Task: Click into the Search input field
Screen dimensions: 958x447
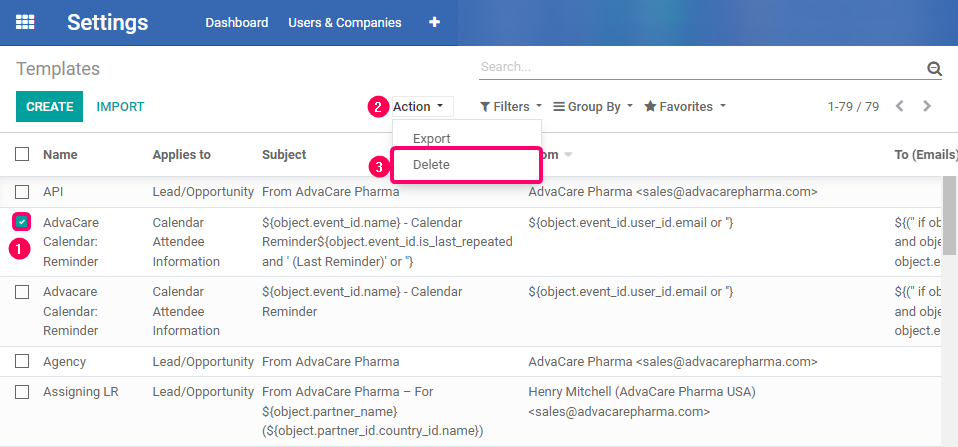Action: pyautogui.click(x=701, y=67)
